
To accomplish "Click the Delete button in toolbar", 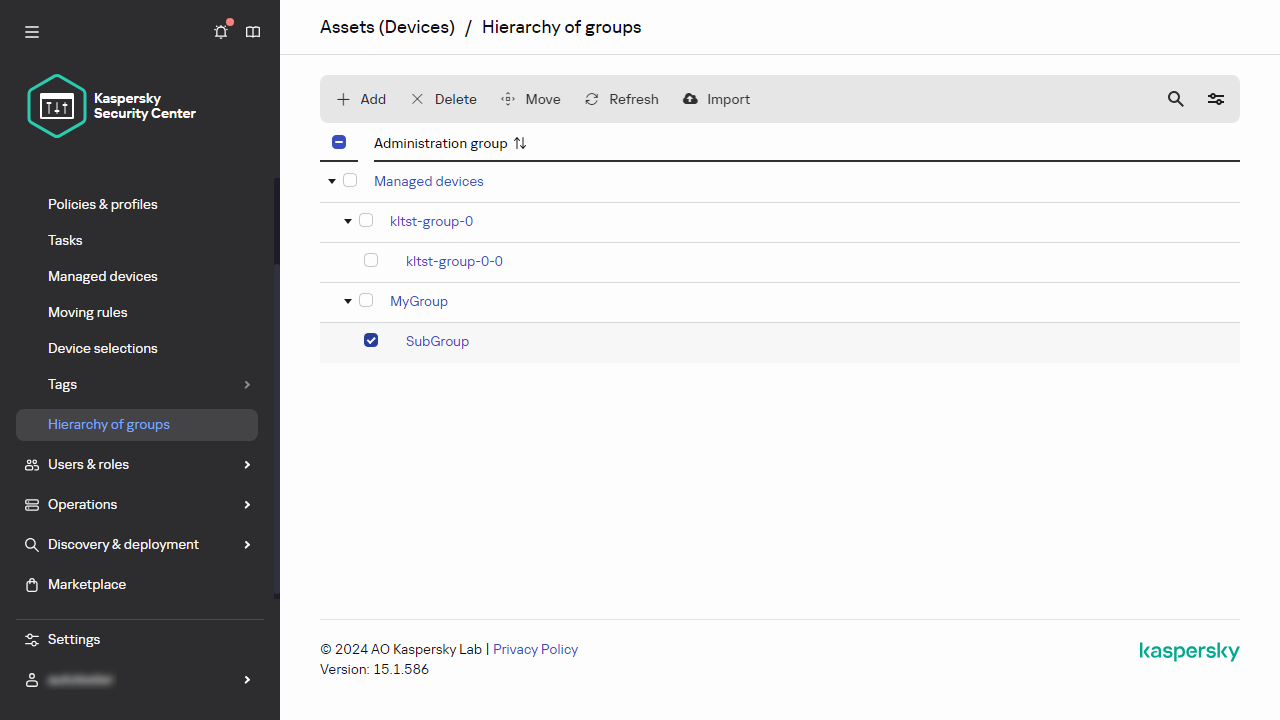I will coord(444,99).
